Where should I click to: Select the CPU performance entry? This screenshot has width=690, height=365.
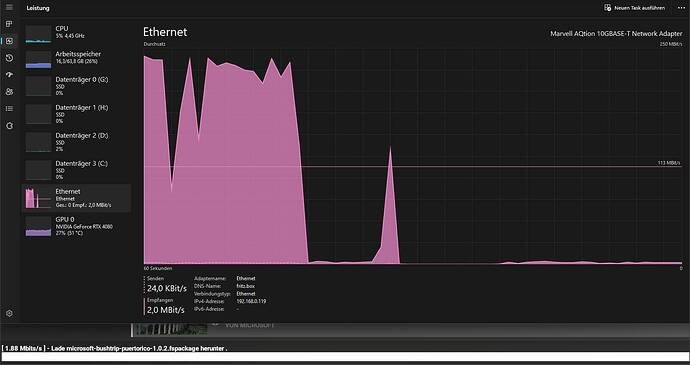click(x=77, y=33)
